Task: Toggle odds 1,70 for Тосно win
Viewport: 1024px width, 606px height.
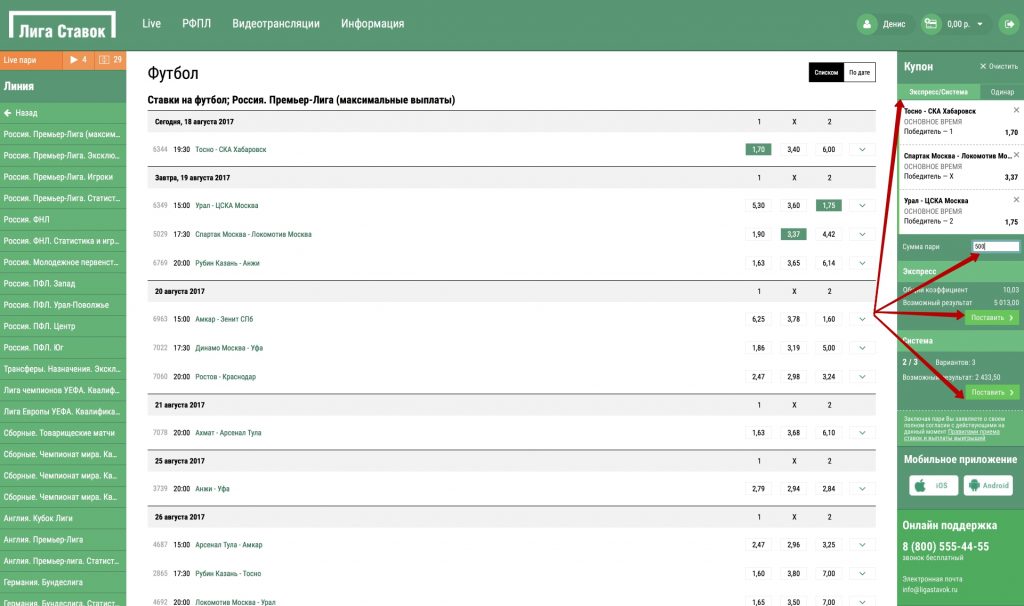Action: [x=758, y=149]
